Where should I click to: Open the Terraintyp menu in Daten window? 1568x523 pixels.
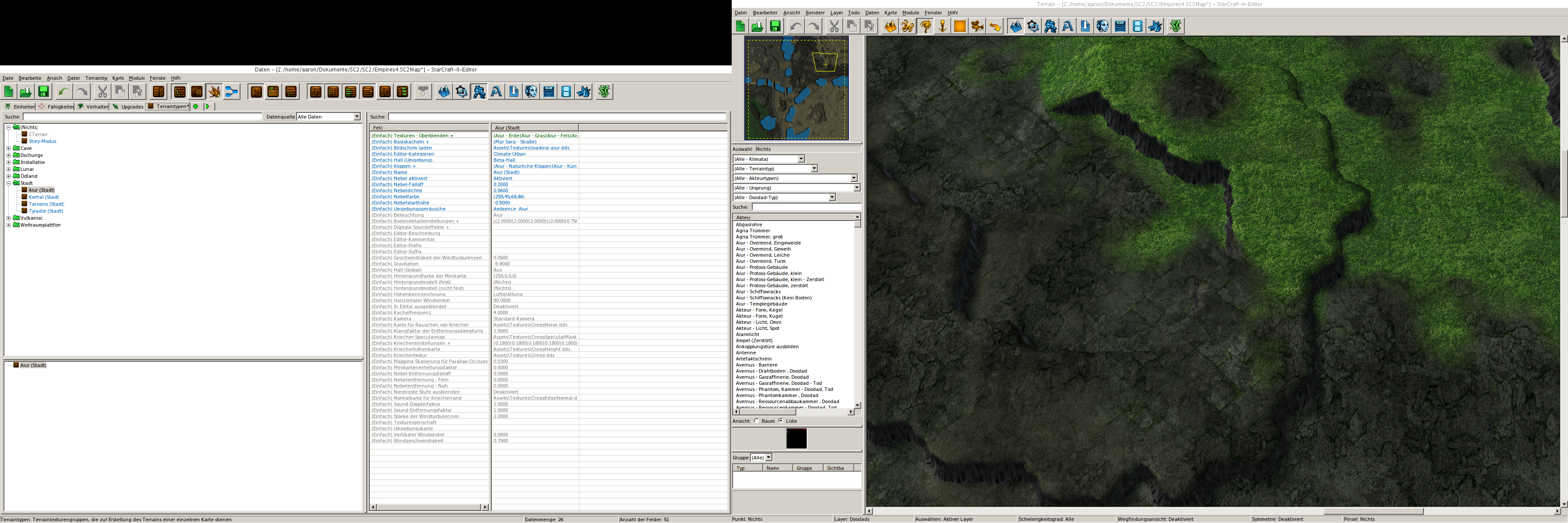click(x=96, y=78)
